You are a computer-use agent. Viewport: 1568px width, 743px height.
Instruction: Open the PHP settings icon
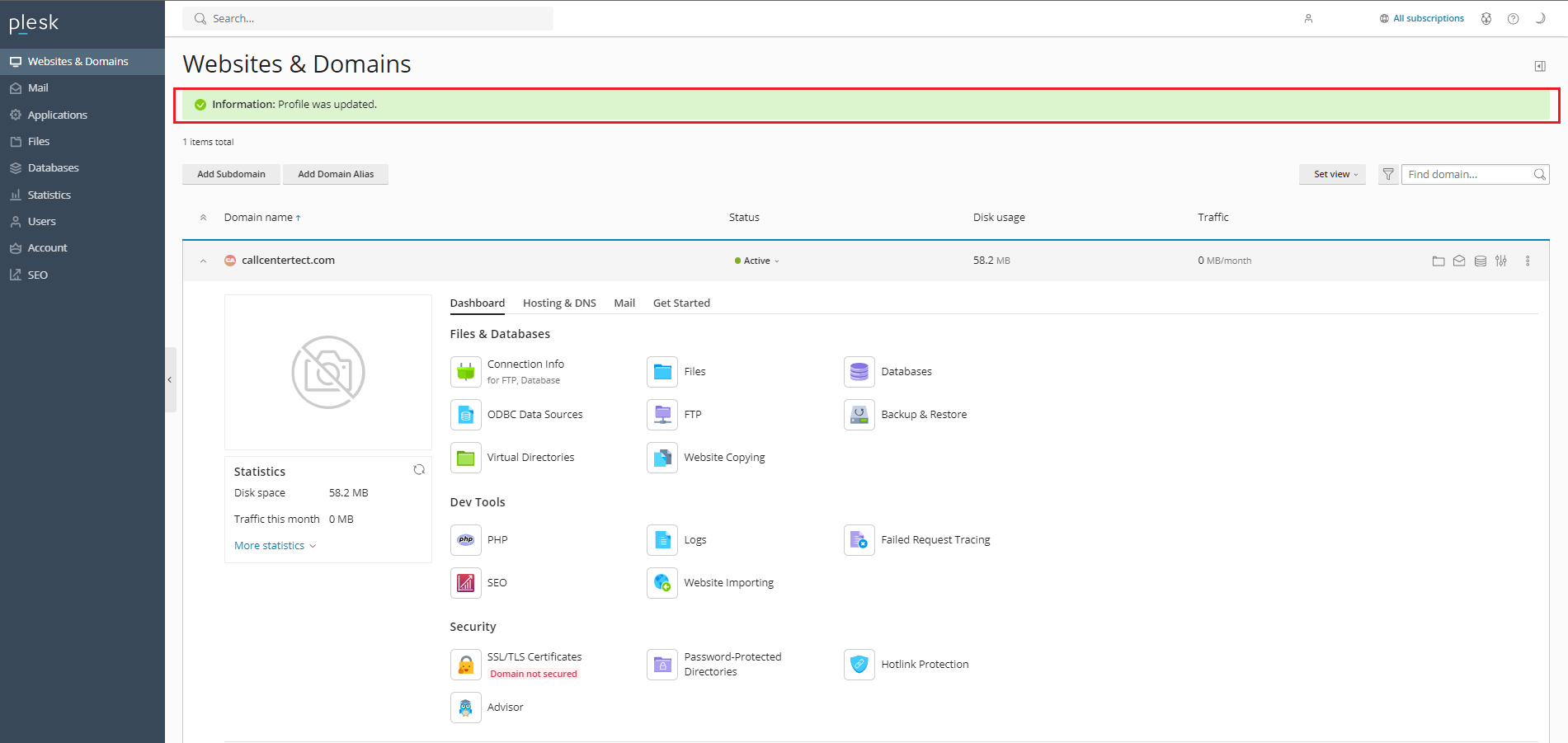pos(465,540)
